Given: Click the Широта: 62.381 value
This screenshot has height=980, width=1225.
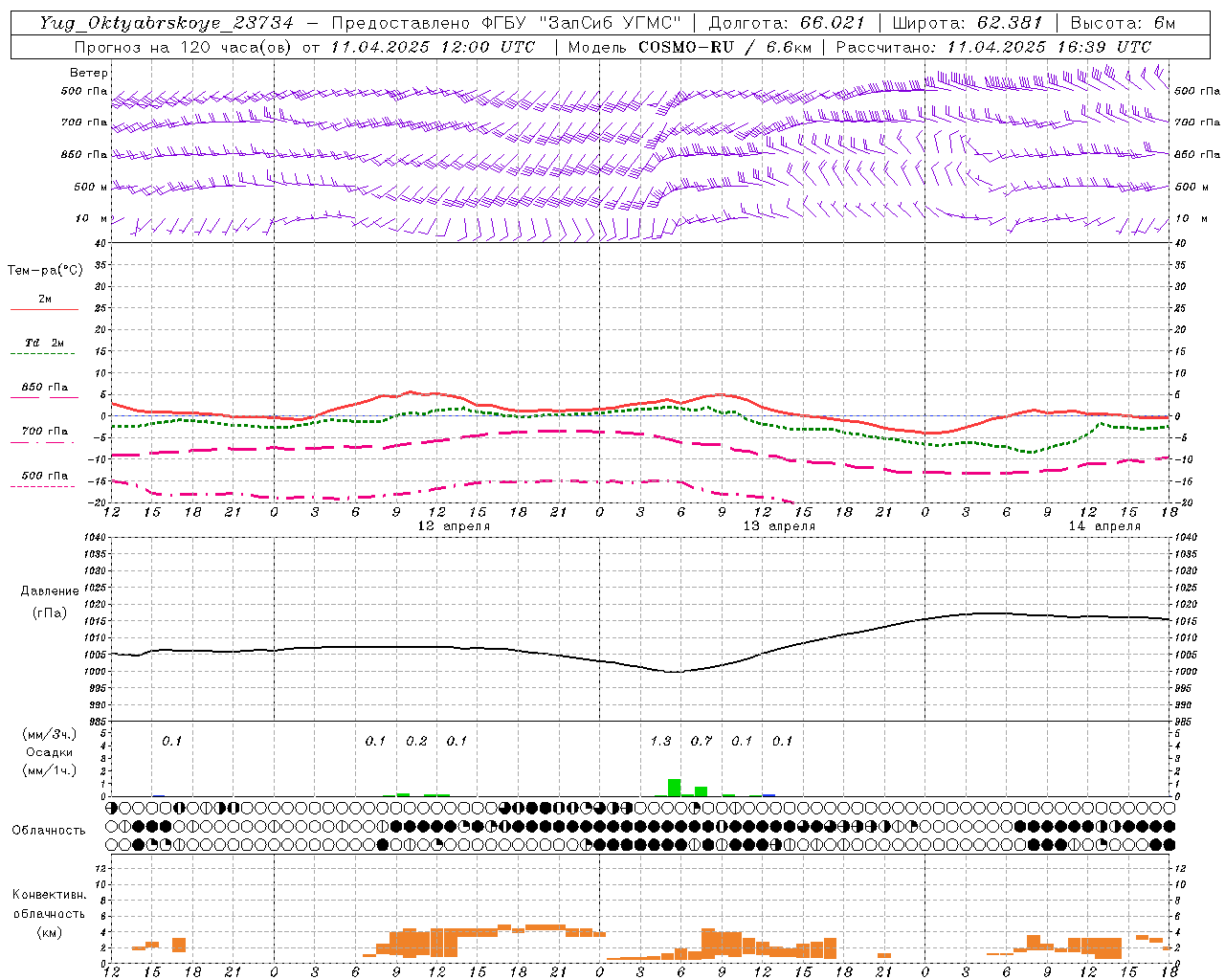Looking at the screenshot, I should tap(967, 23).
